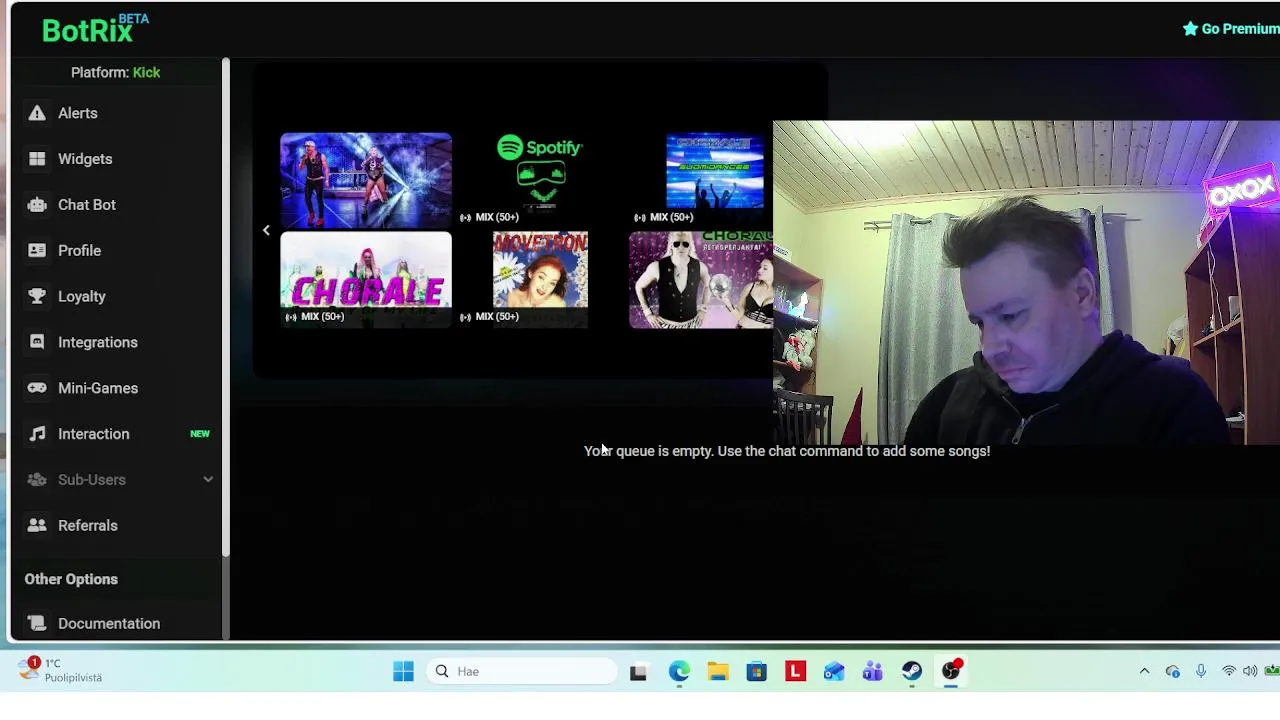
Task: Click the NEW badge next to Interaction
Action: (200, 434)
